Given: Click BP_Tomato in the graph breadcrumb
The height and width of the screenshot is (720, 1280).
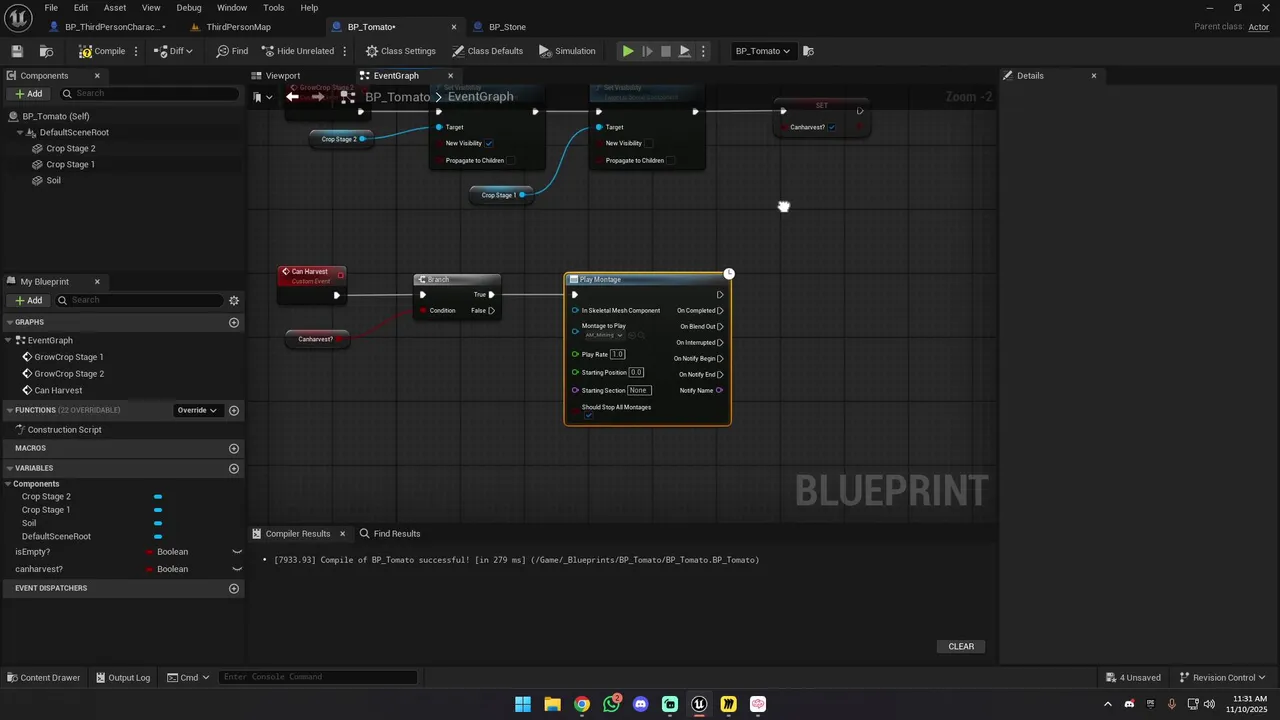Looking at the screenshot, I should click(397, 97).
